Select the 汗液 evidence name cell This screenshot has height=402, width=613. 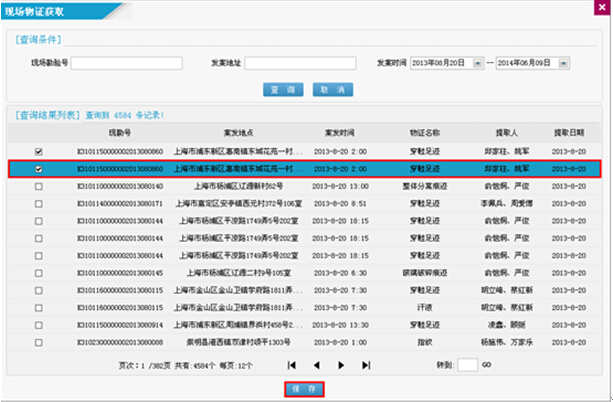(425, 308)
